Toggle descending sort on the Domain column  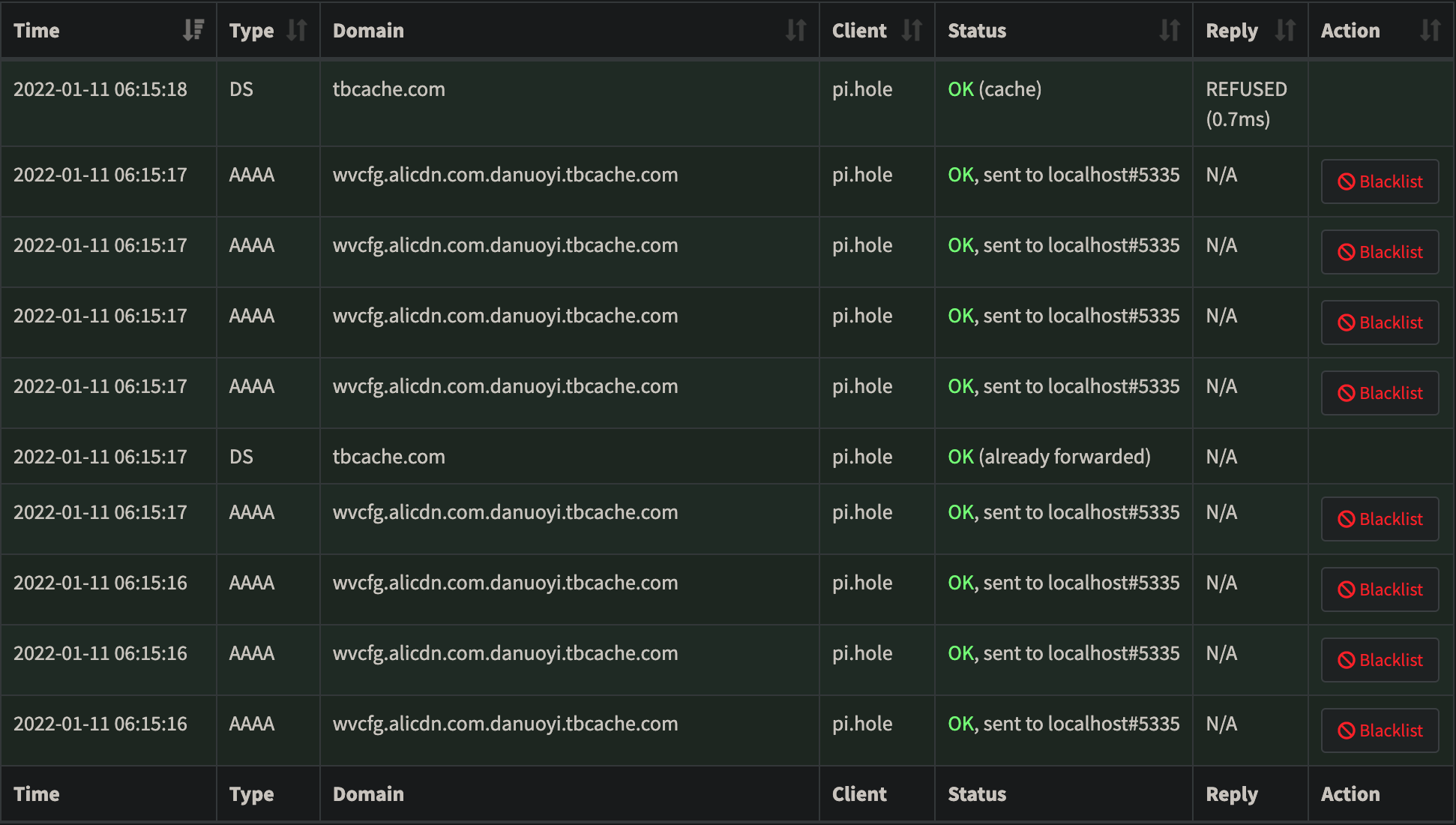coord(797,30)
